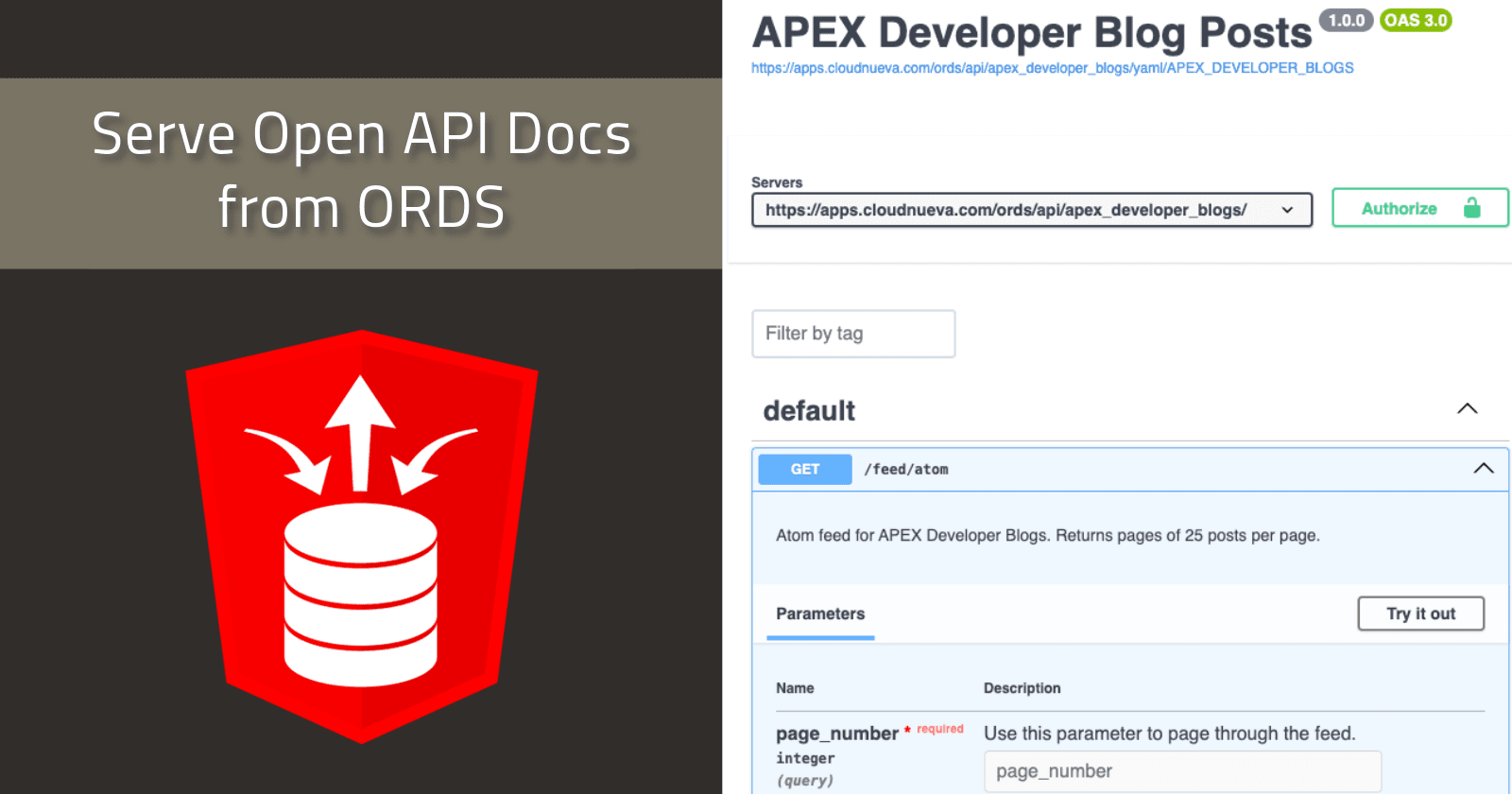Screen dimensions: 1512x794
Task: Click the Try it out button
Action: point(1420,613)
